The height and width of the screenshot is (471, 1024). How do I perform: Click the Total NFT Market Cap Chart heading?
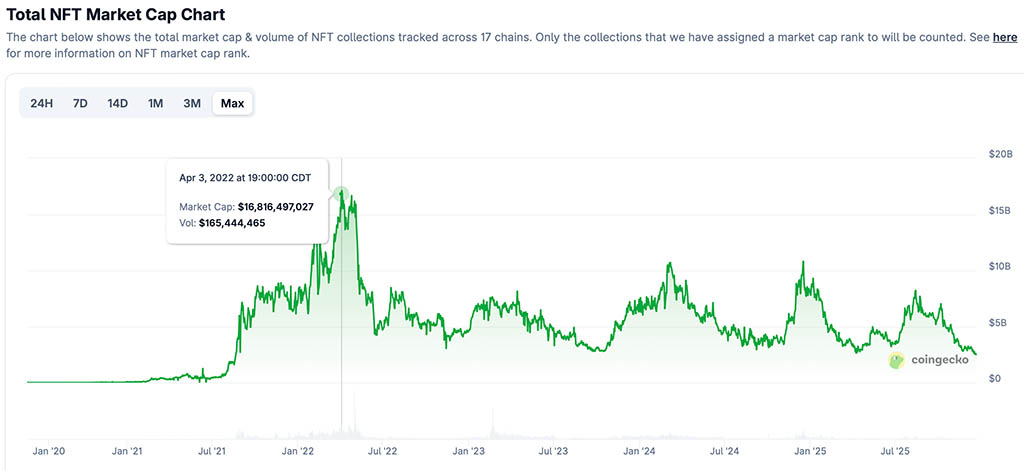click(x=116, y=14)
